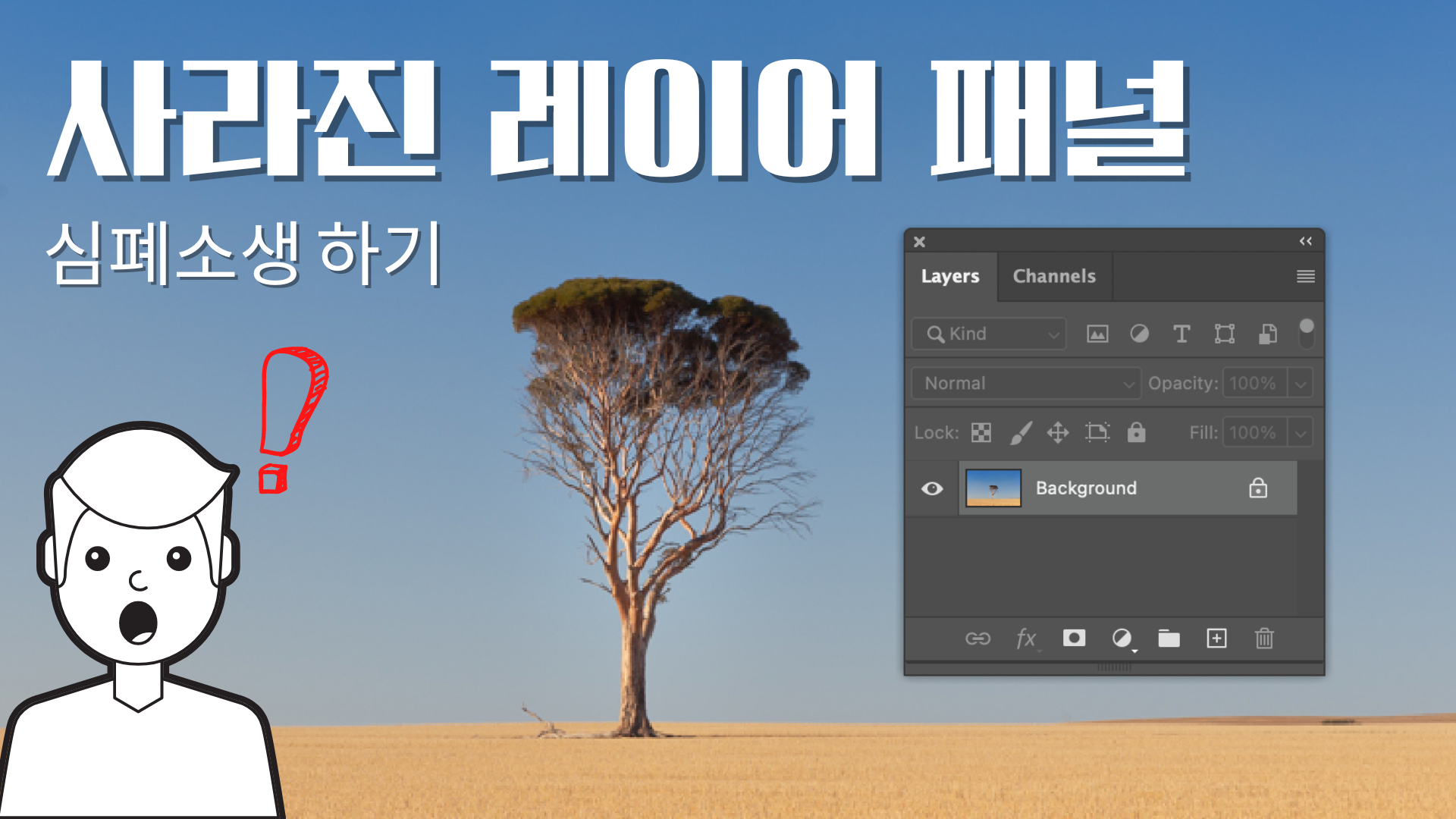Click the smart object filter icon
The width and height of the screenshot is (1456, 819).
pyautogui.click(x=1267, y=334)
